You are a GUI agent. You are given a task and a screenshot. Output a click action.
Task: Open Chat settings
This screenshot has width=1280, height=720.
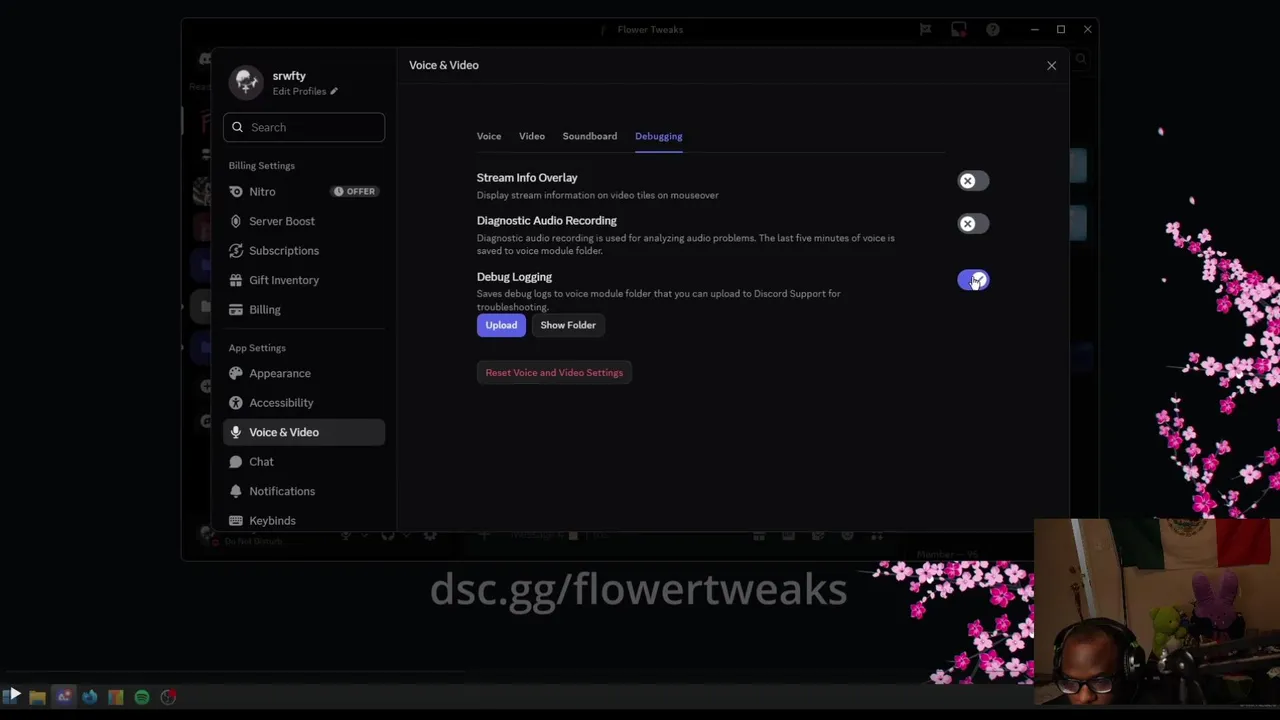[304, 461]
